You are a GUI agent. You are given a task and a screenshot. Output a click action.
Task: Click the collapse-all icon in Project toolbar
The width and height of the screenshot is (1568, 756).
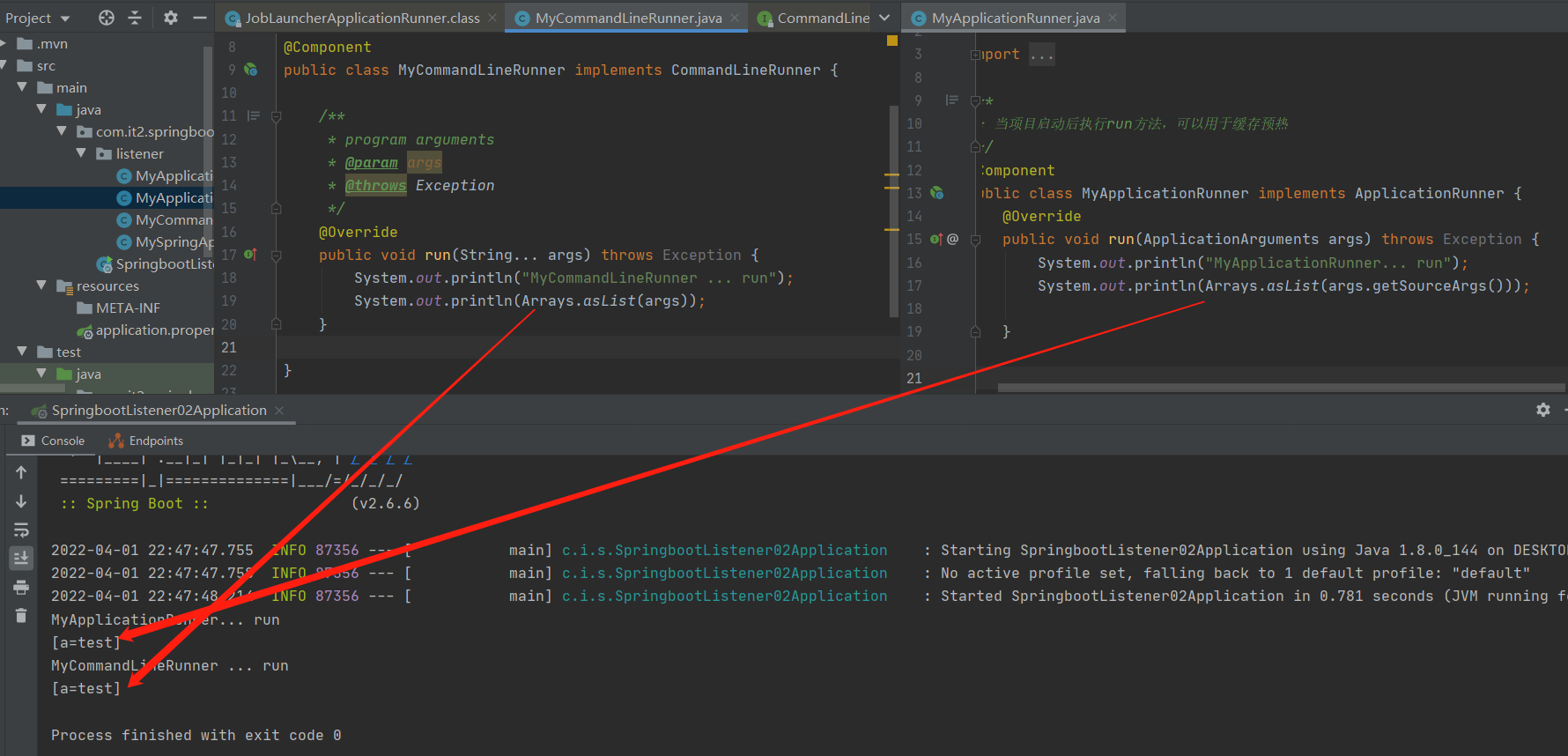pyautogui.click(x=135, y=18)
